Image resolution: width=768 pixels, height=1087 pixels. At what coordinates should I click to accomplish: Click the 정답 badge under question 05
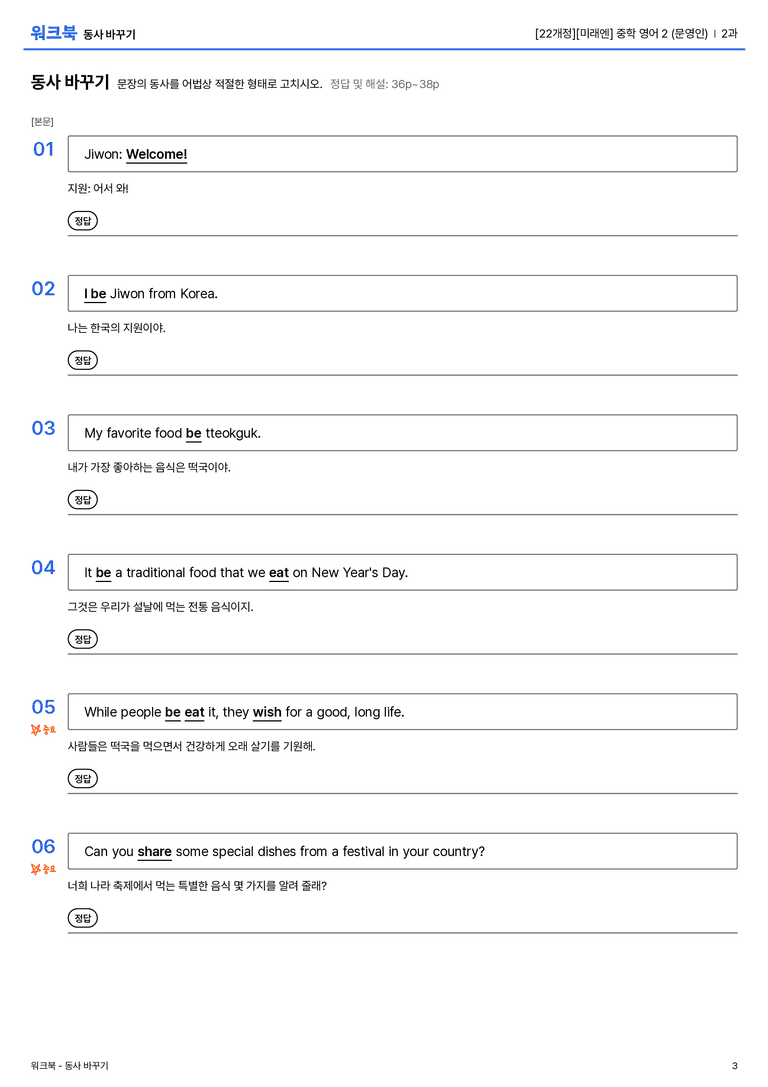pyautogui.click(x=82, y=778)
